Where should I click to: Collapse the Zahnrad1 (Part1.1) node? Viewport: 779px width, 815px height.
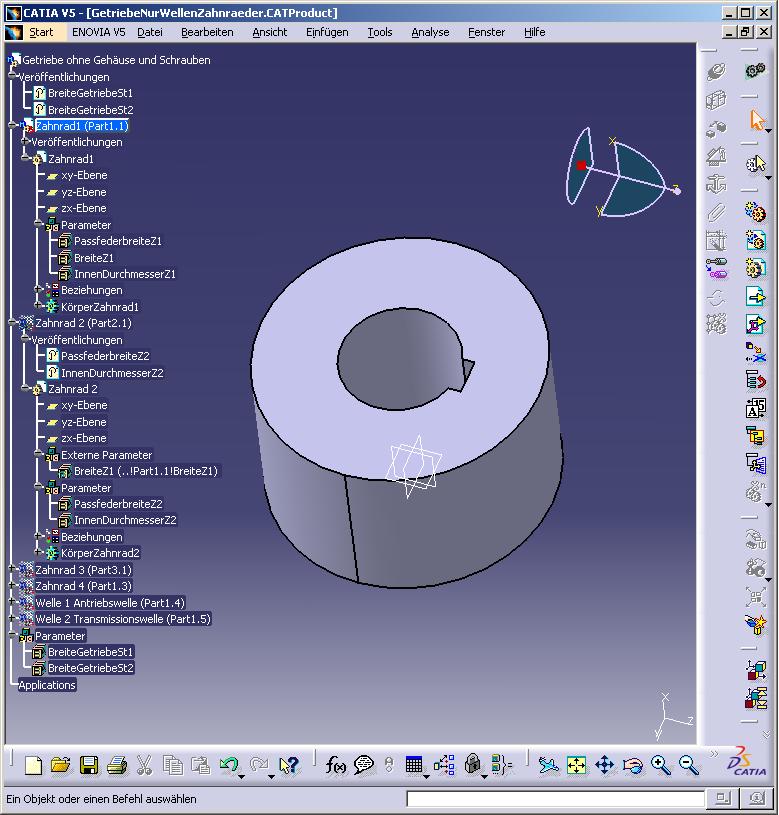pos(12,125)
